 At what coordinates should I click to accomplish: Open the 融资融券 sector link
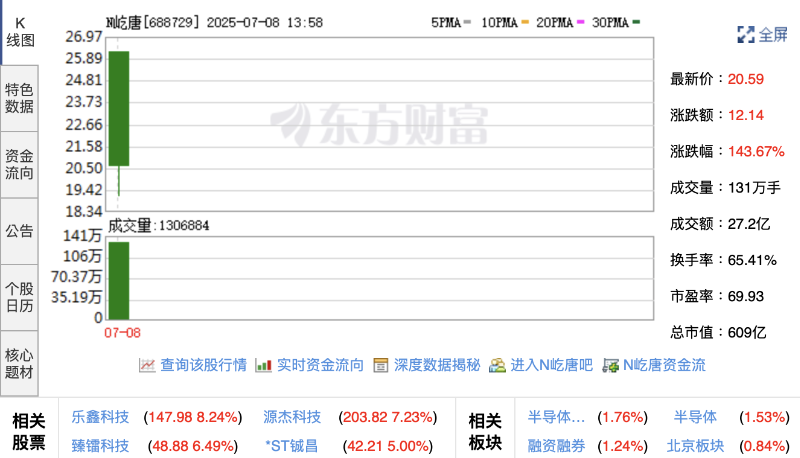[x=556, y=446]
